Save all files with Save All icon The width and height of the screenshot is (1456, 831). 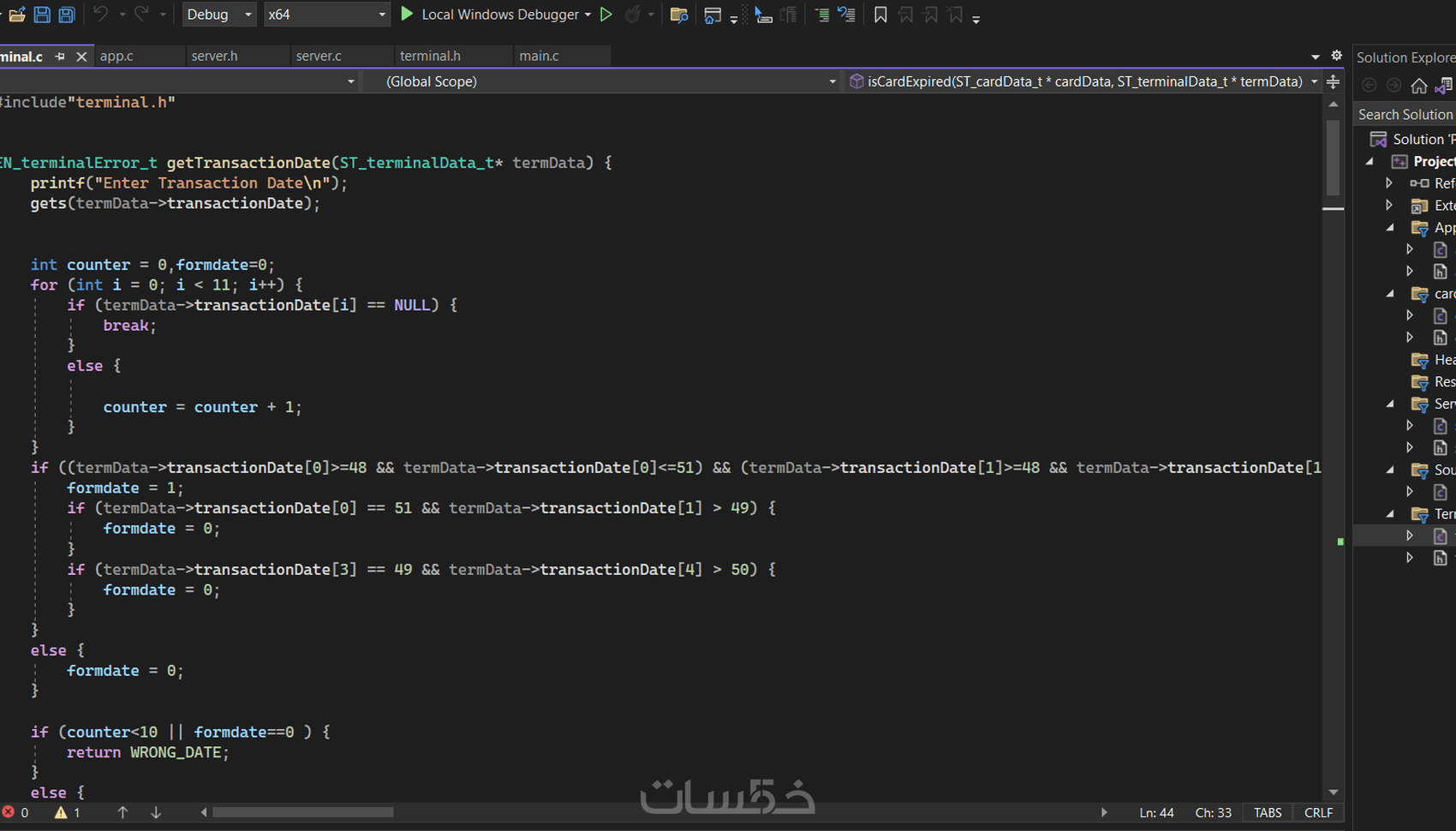(67, 15)
